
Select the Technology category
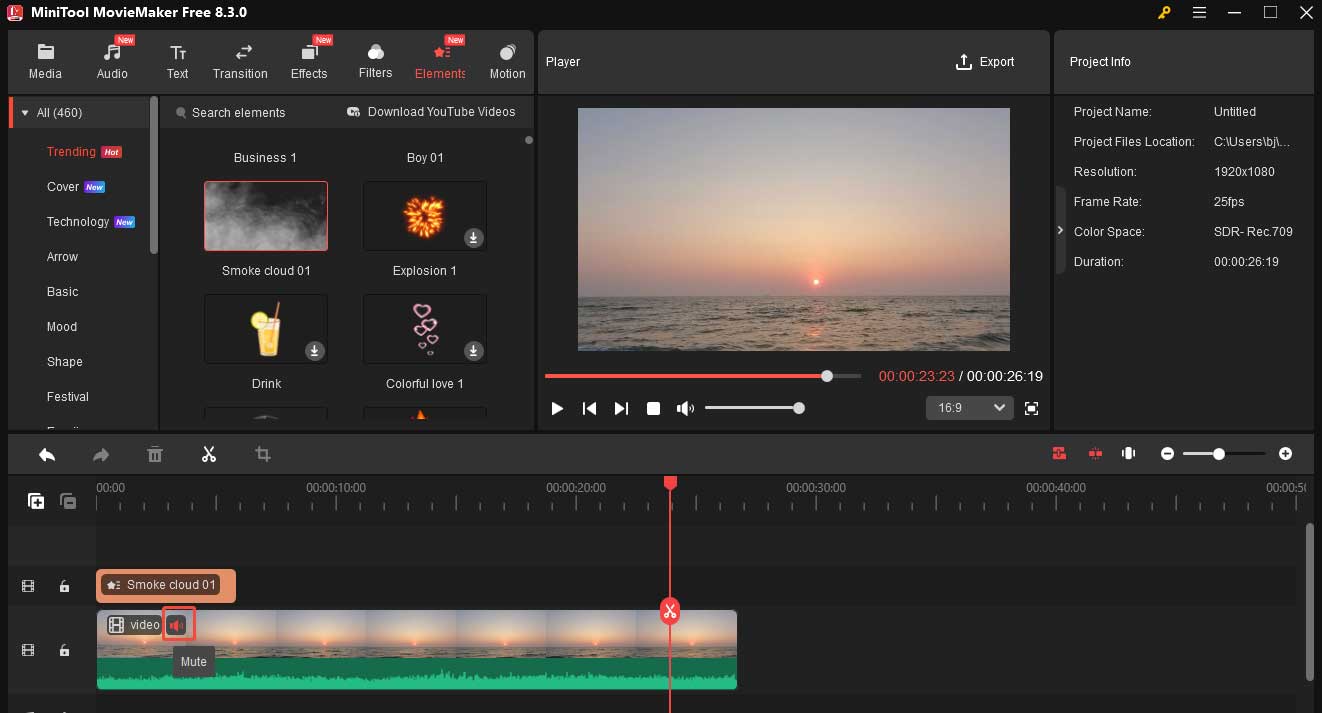click(x=78, y=222)
